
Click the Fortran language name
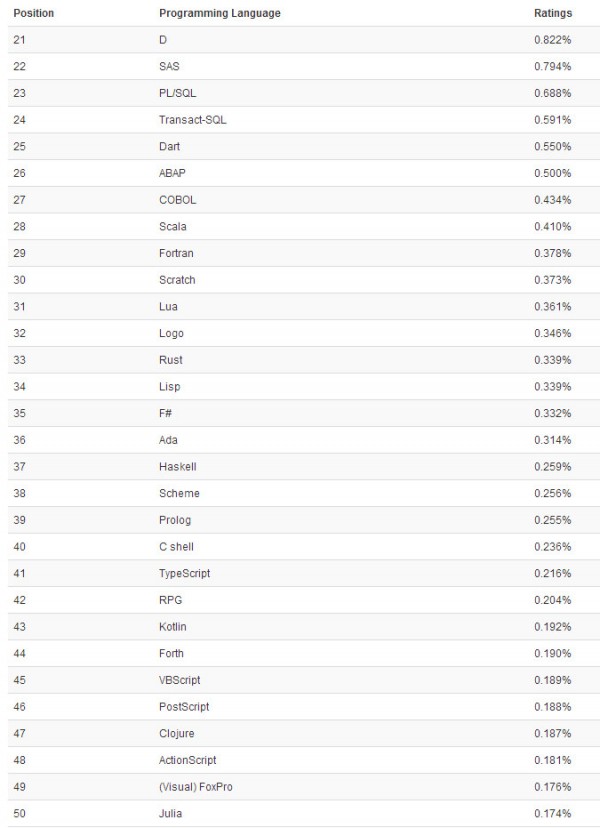[x=176, y=253]
